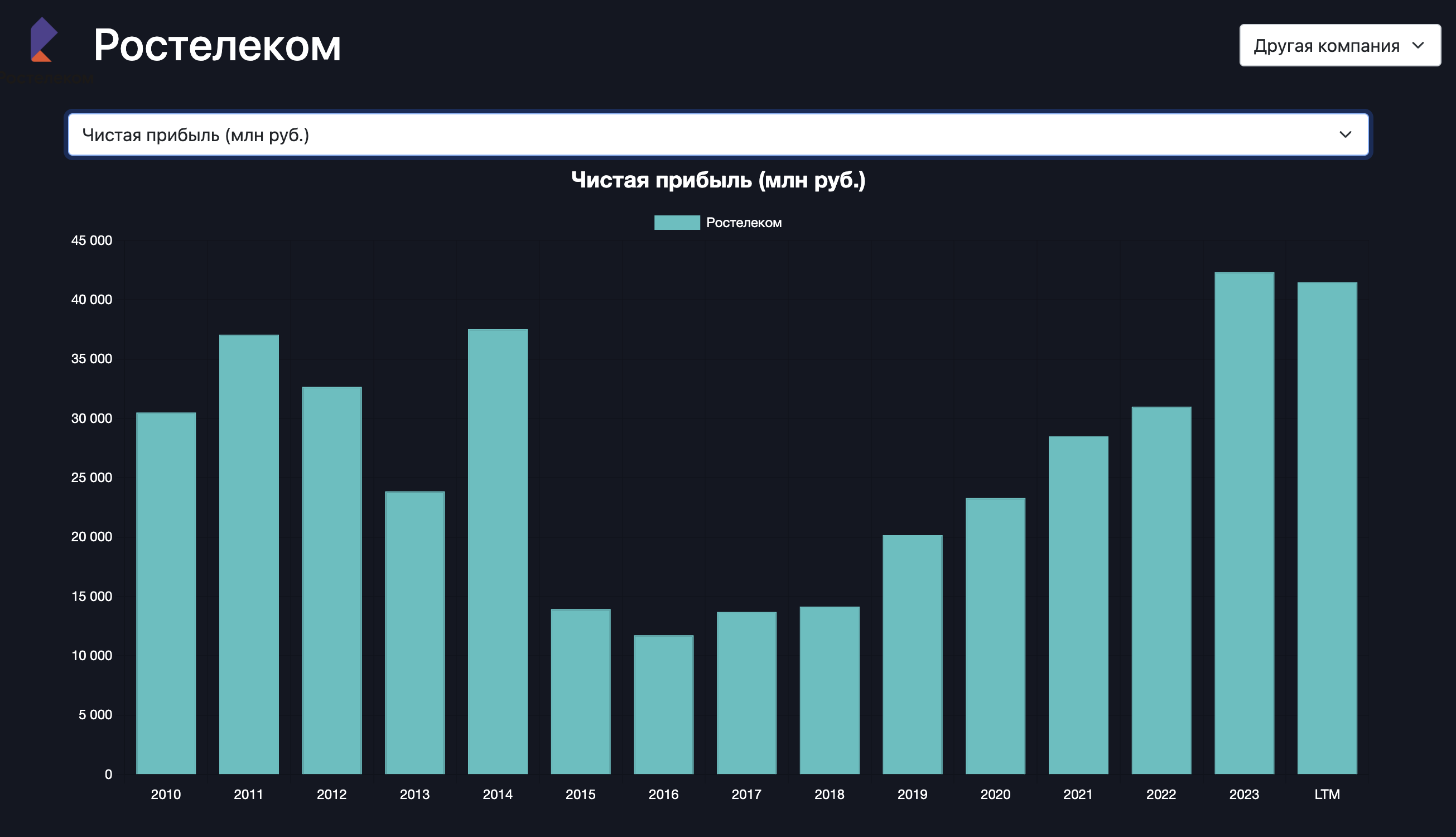Toggle the Ростелеком legend color swatch

pyautogui.click(x=677, y=223)
